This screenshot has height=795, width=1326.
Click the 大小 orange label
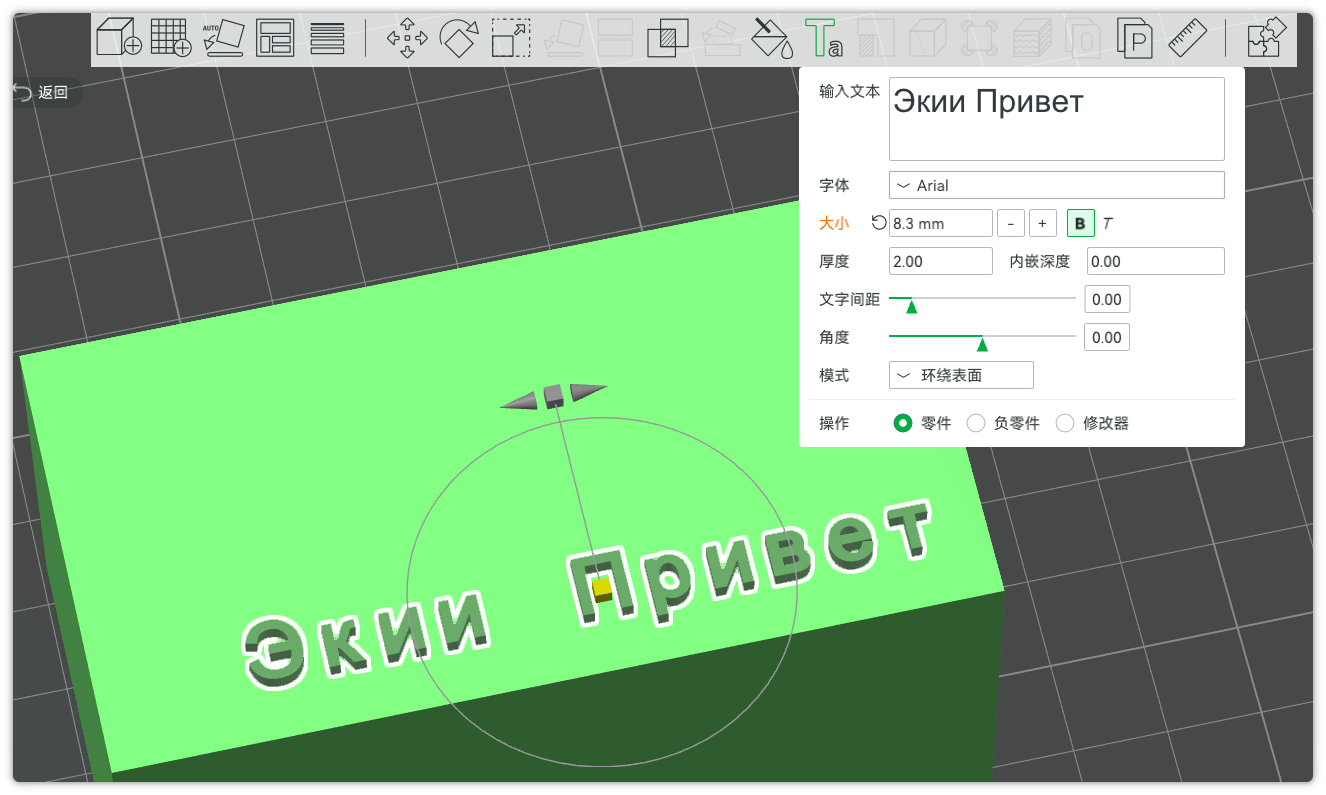[x=834, y=223]
